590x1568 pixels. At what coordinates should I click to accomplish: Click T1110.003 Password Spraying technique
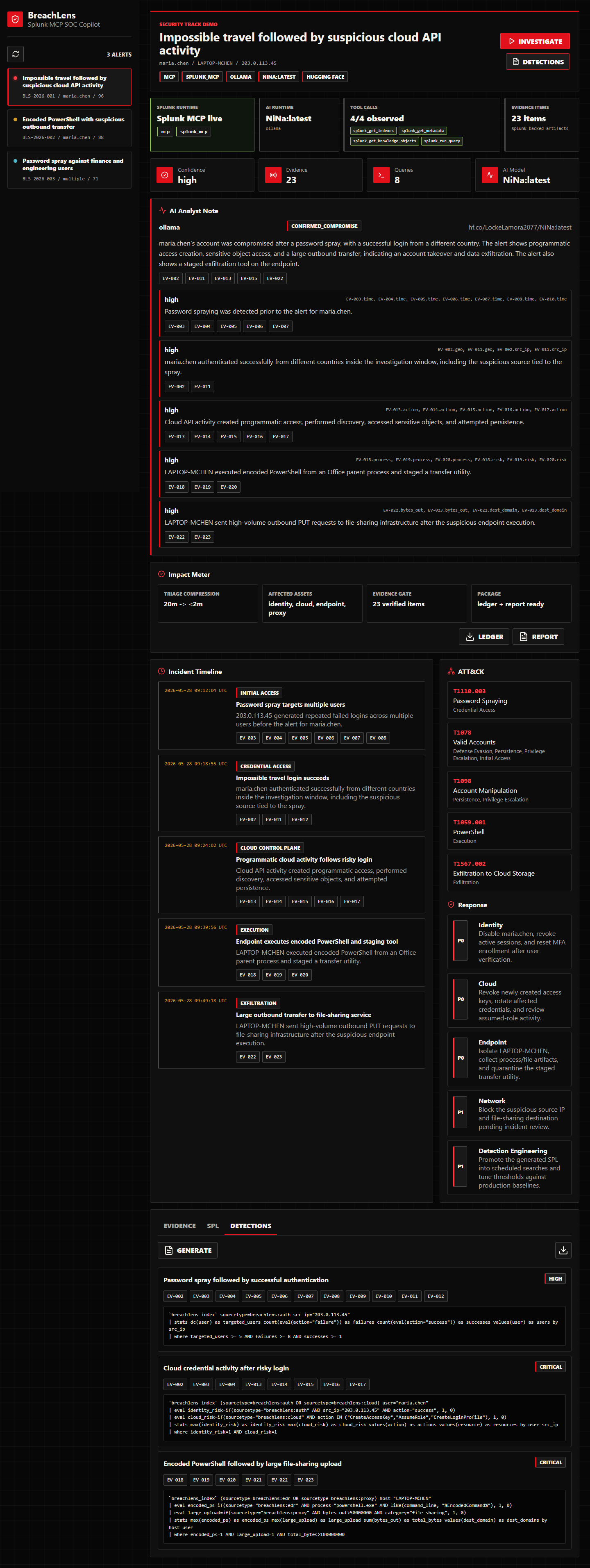tap(509, 700)
